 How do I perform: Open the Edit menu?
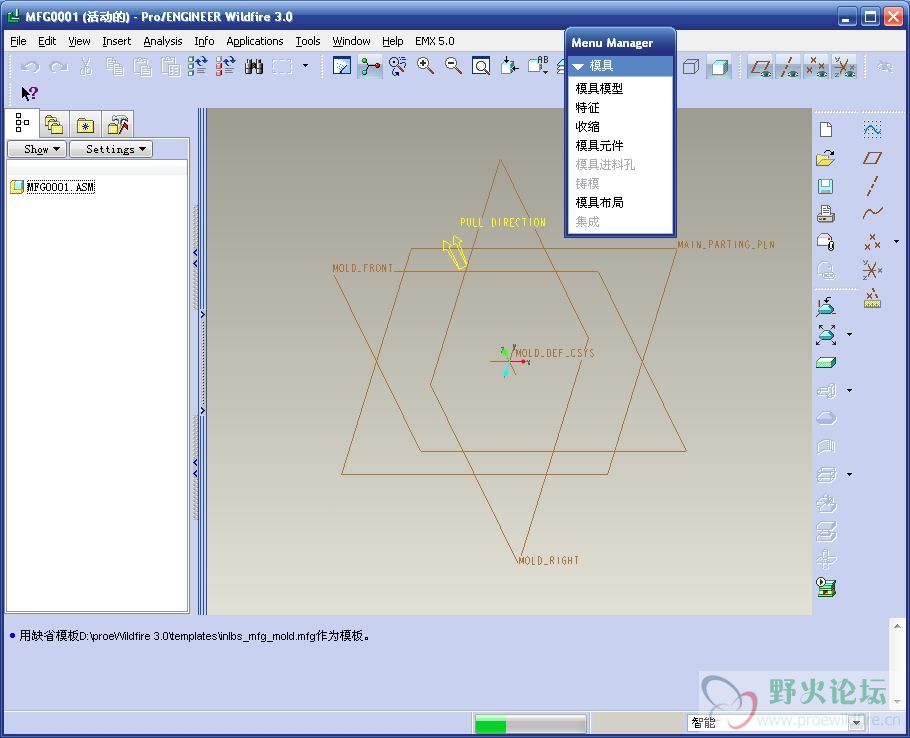(47, 41)
